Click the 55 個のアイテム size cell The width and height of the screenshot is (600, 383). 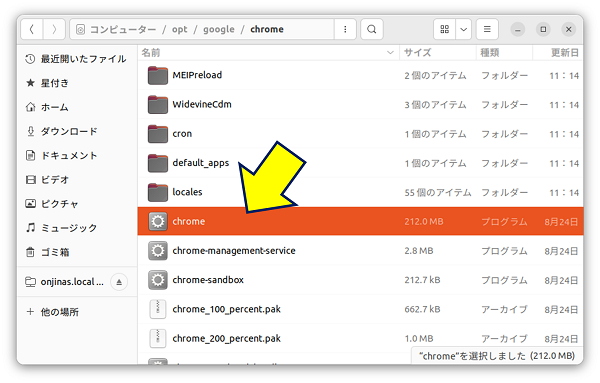tap(438, 192)
